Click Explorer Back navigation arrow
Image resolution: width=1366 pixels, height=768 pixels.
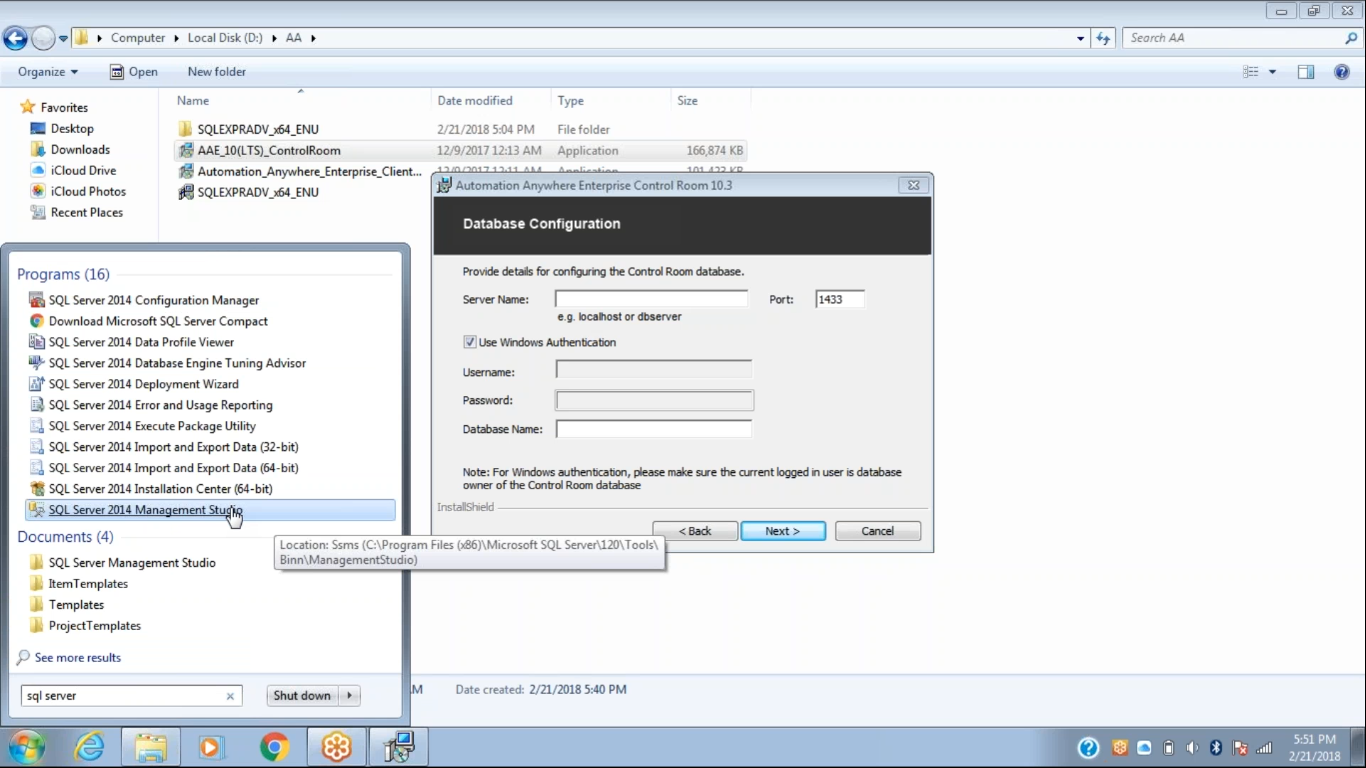(x=15, y=39)
